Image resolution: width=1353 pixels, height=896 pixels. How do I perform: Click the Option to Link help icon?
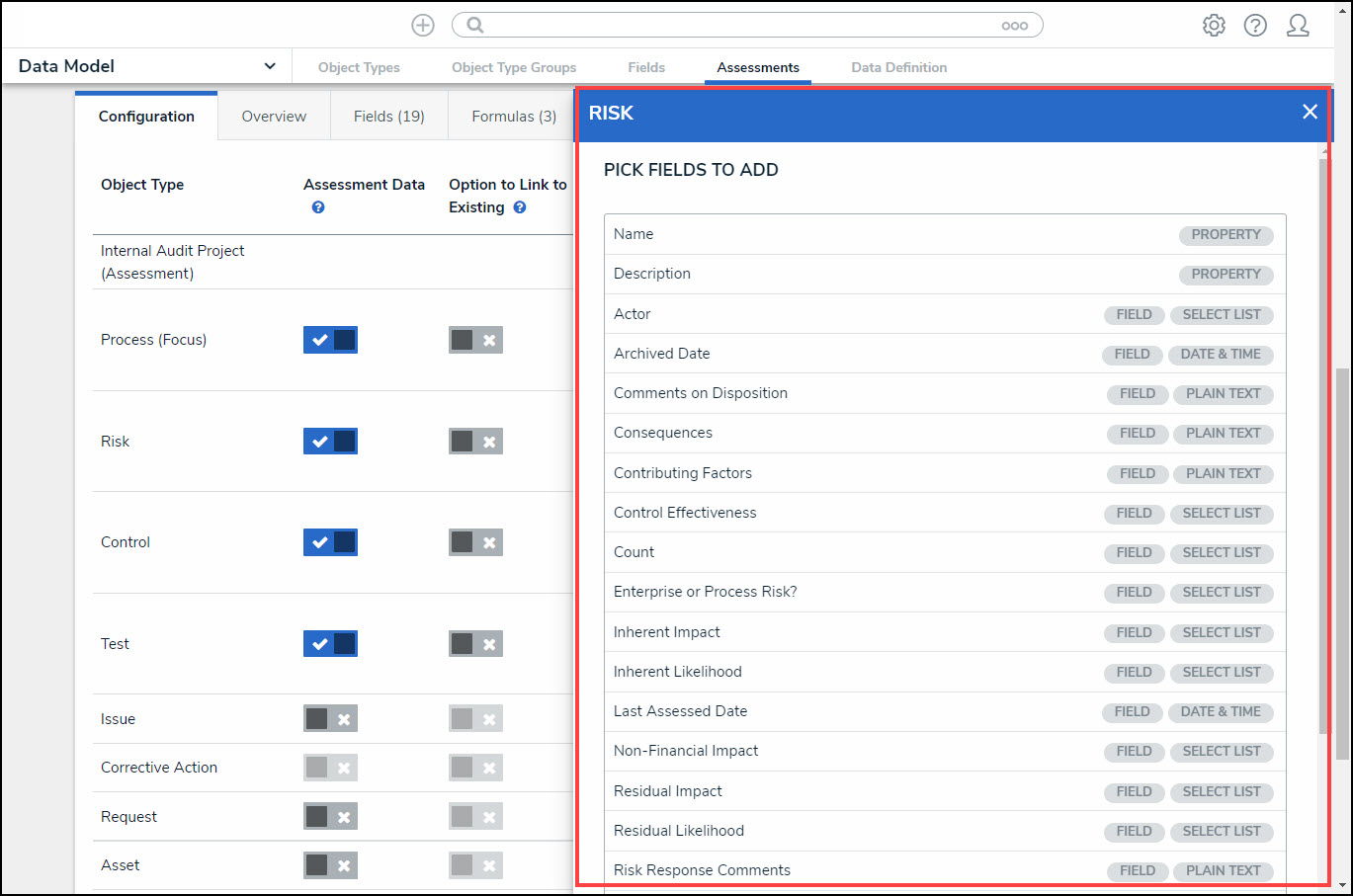[520, 207]
